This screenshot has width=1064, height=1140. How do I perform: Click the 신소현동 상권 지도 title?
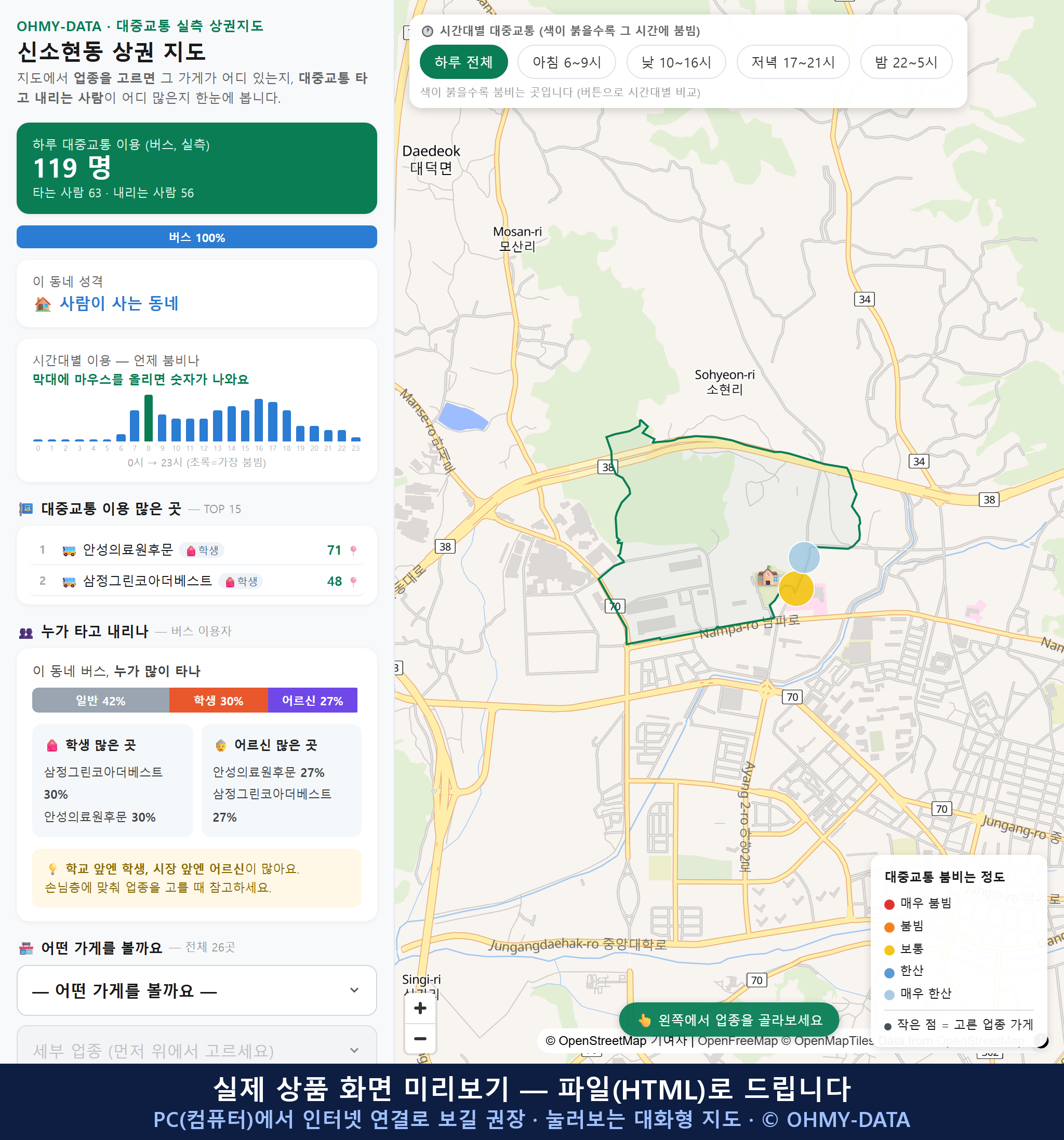(x=111, y=52)
